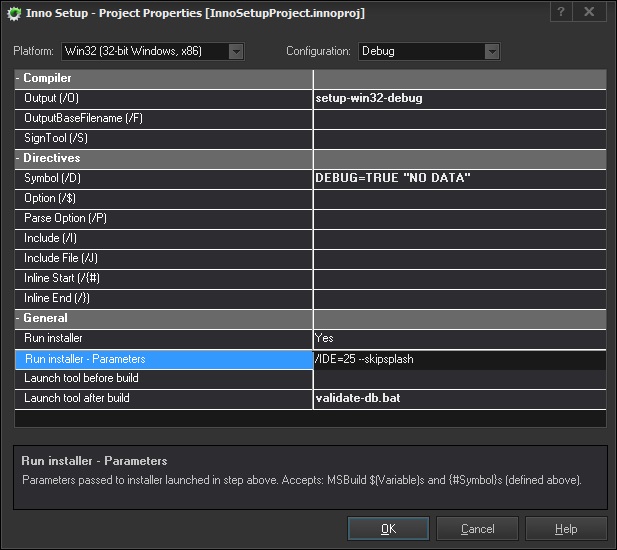Click the empty OutputBaseFilename value field
Viewport: 617px width, 550px height.
point(460,118)
